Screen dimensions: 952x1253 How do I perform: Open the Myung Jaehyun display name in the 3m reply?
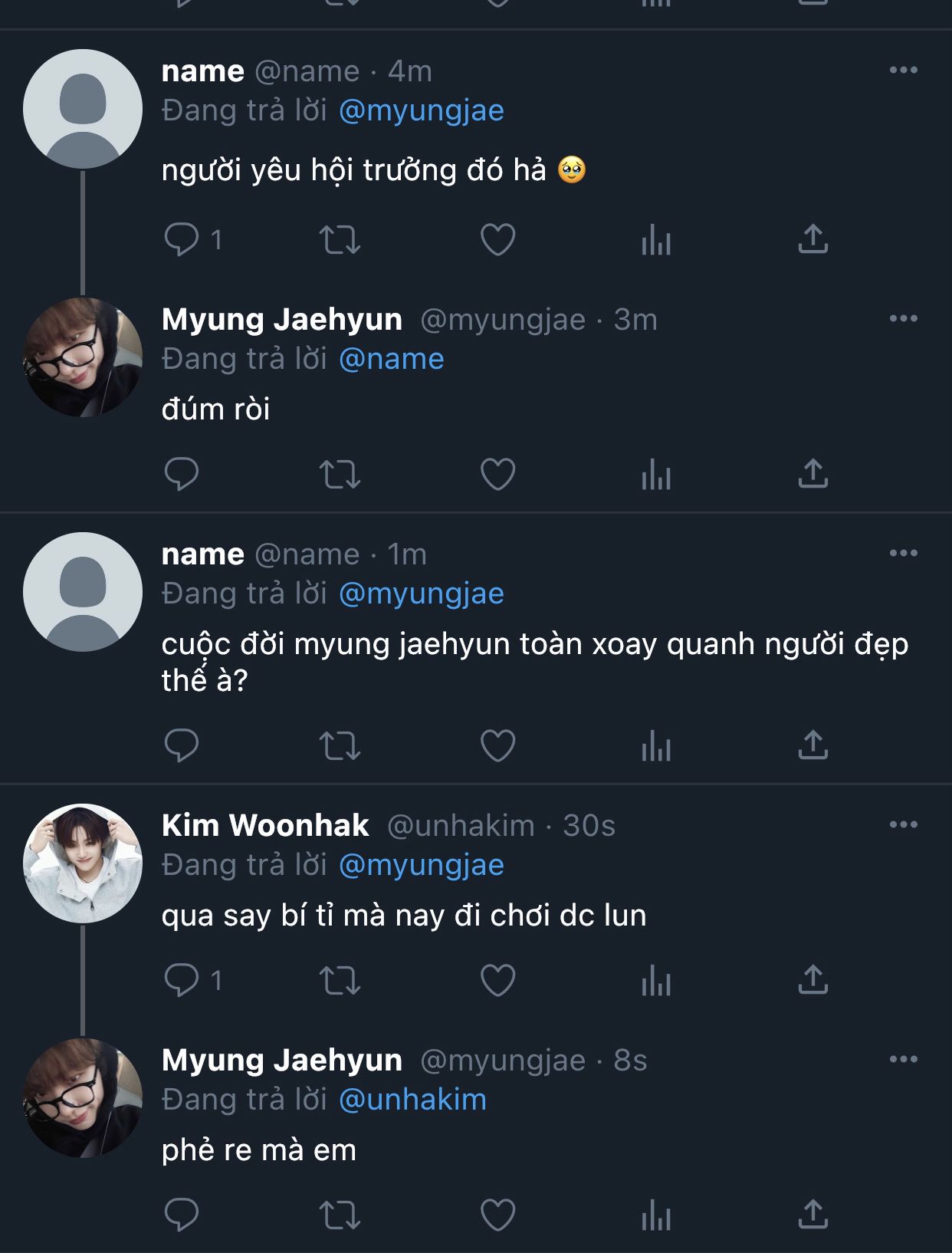pyautogui.click(x=282, y=319)
